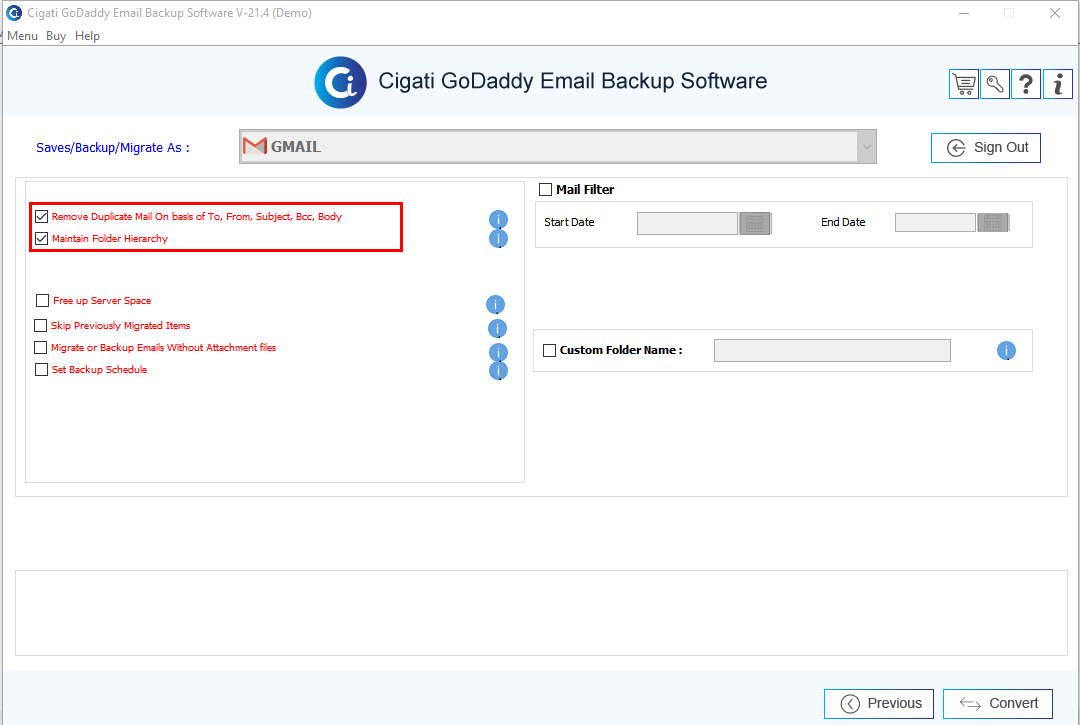Go back with the Previous button
This screenshot has height=725, width=1080.
tap(879, 704)
